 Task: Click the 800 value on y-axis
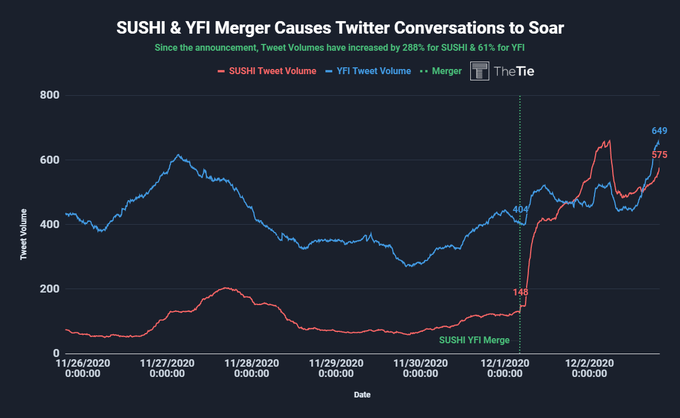click(x=49, y=95)
